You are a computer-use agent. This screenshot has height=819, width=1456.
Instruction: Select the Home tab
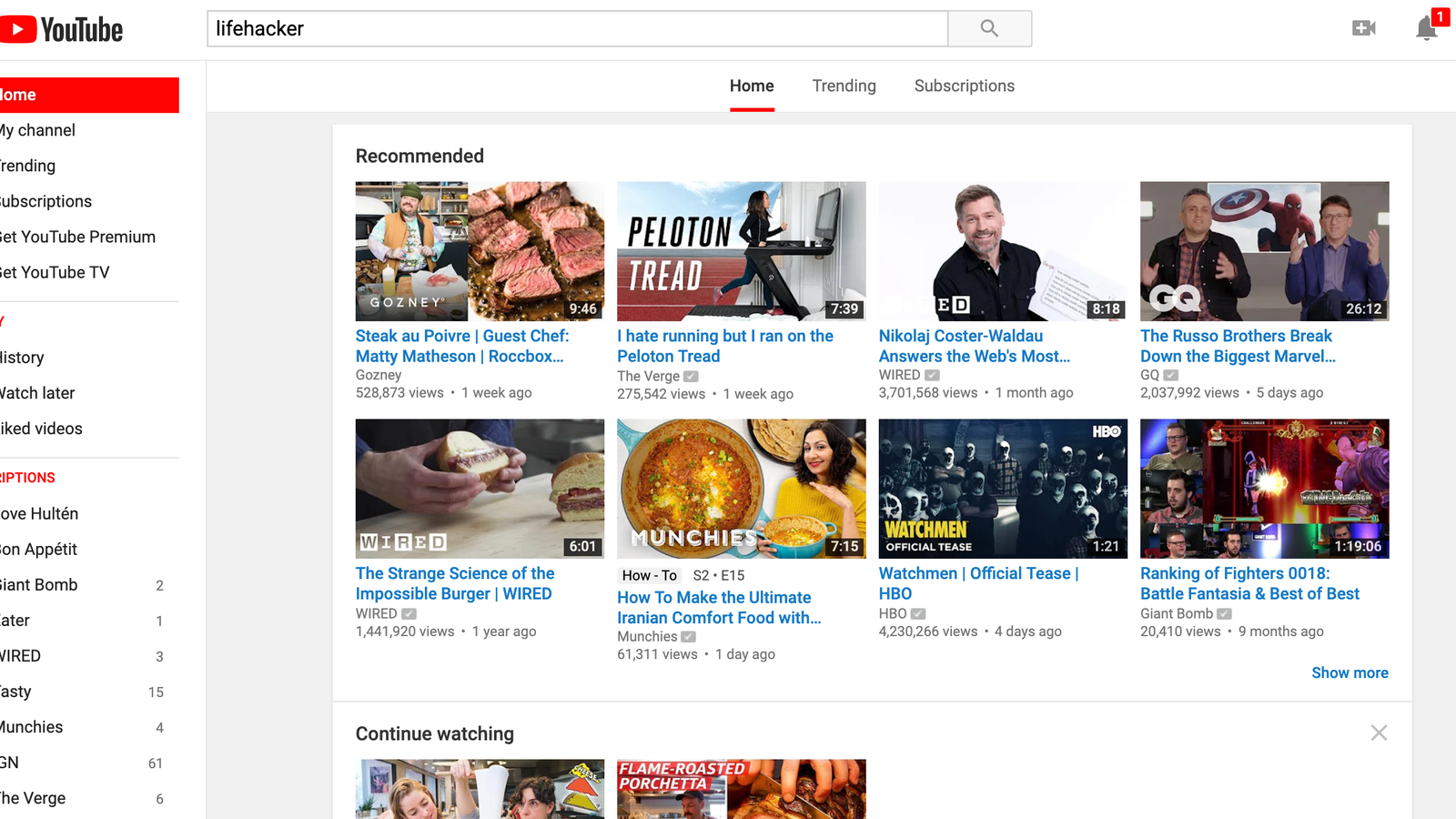coord(752,86)
